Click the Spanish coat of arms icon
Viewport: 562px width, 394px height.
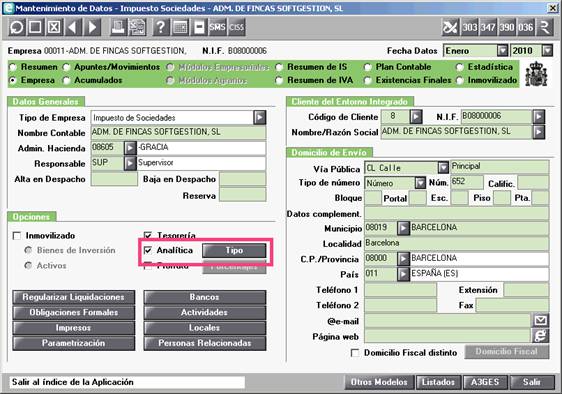[536, 74]
